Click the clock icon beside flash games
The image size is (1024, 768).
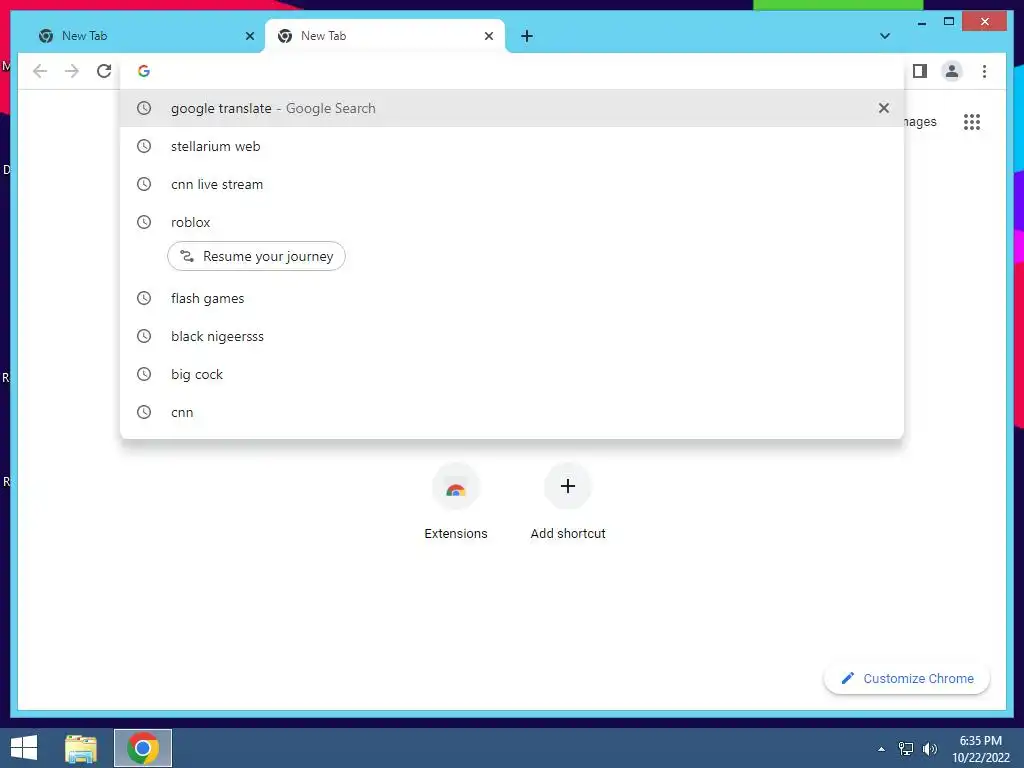(144, 298)
